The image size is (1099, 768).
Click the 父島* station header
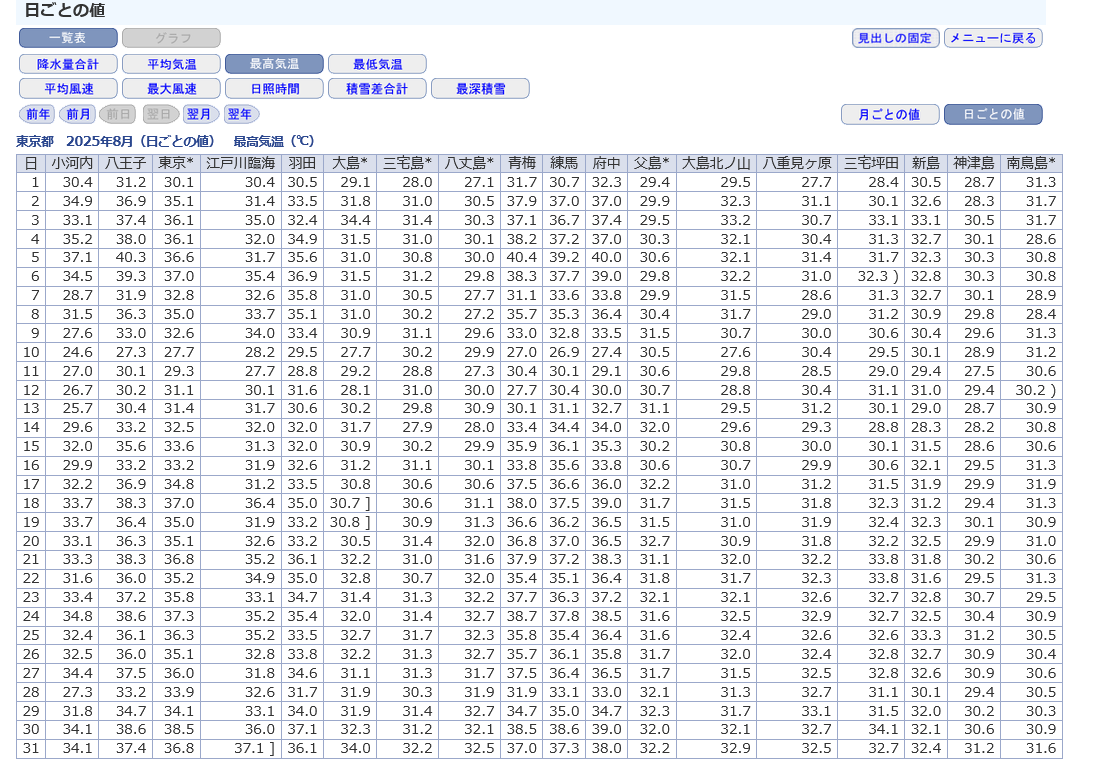[x=651, y=163]
